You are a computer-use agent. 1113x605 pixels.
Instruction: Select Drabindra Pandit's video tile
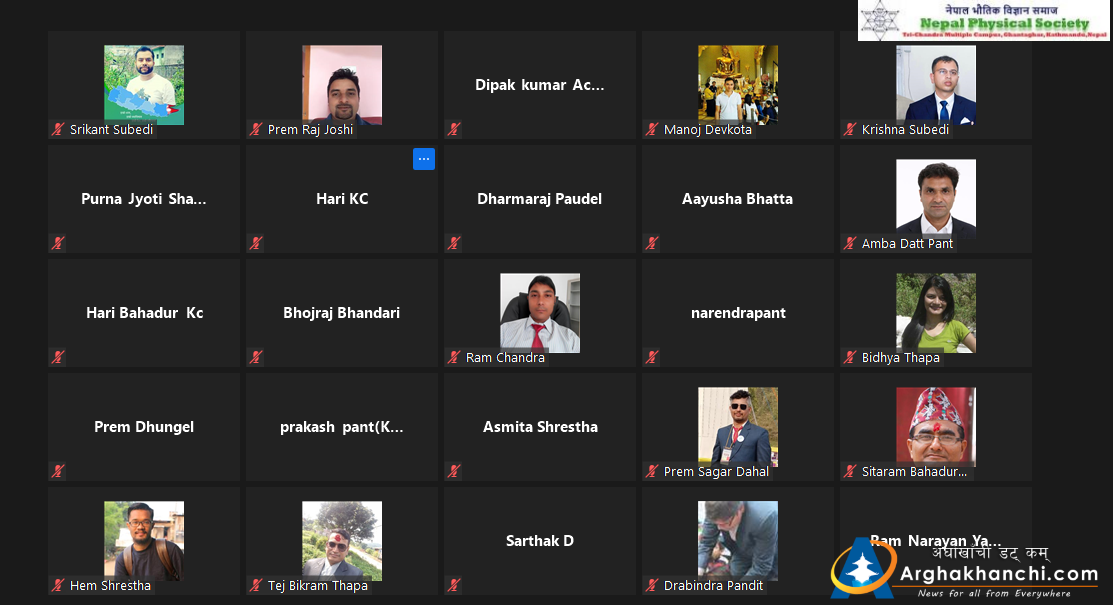(x=738, y=541)
